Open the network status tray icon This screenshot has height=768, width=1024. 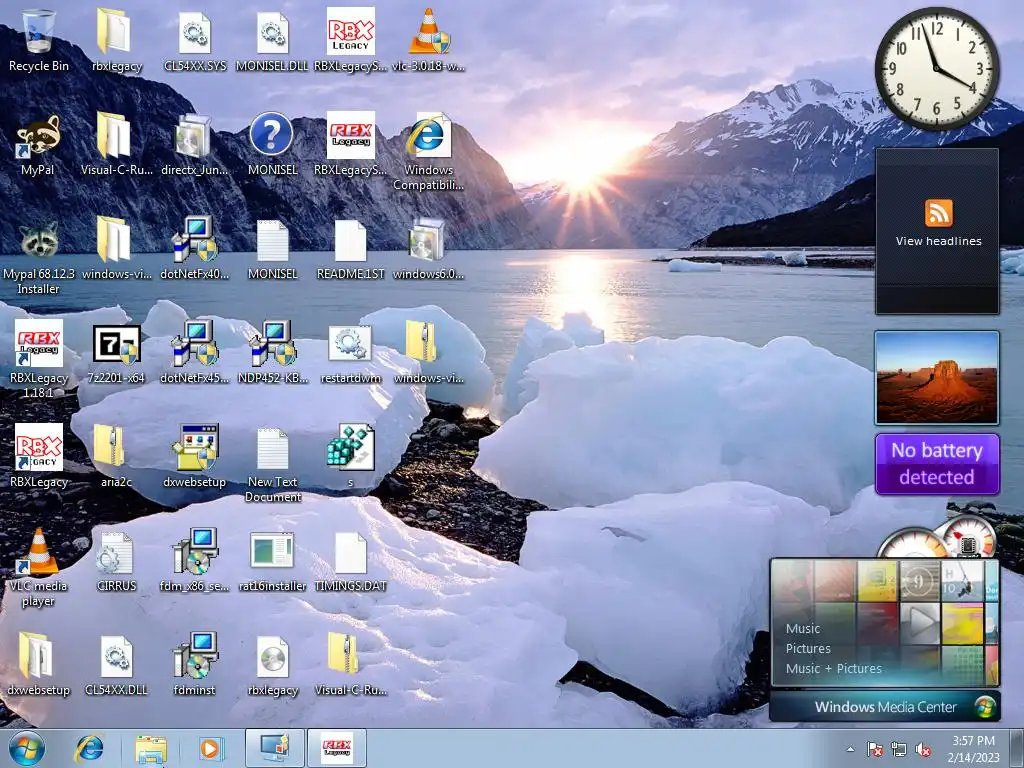pyautogui.click(x=899, y=749)
